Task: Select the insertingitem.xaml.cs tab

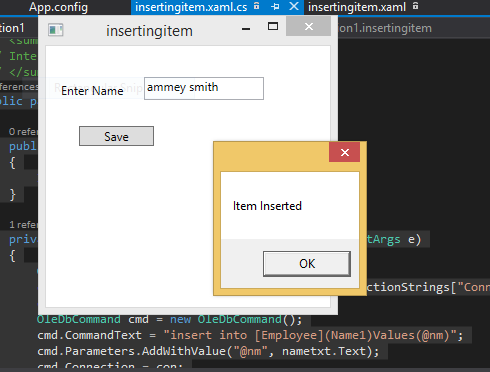Action: pyautogui.click(x=191, y=7)
